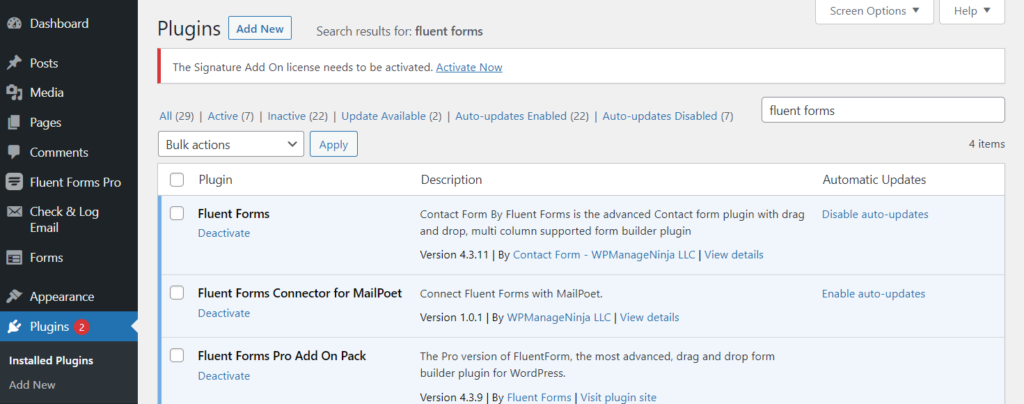Screen dimensions: 1024x404
Task: Open WPManageNinja LLC author link for MailPoet connector
Action: (x=559, y=317)
